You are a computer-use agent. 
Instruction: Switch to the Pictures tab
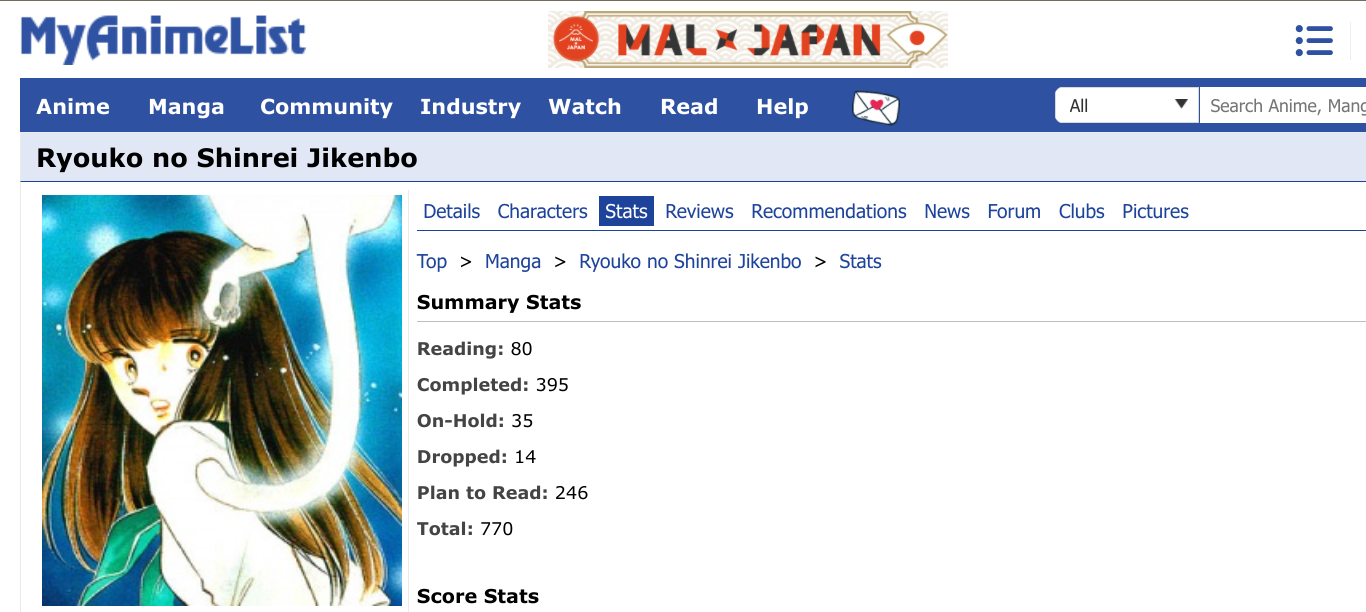tap(1155, 211)
